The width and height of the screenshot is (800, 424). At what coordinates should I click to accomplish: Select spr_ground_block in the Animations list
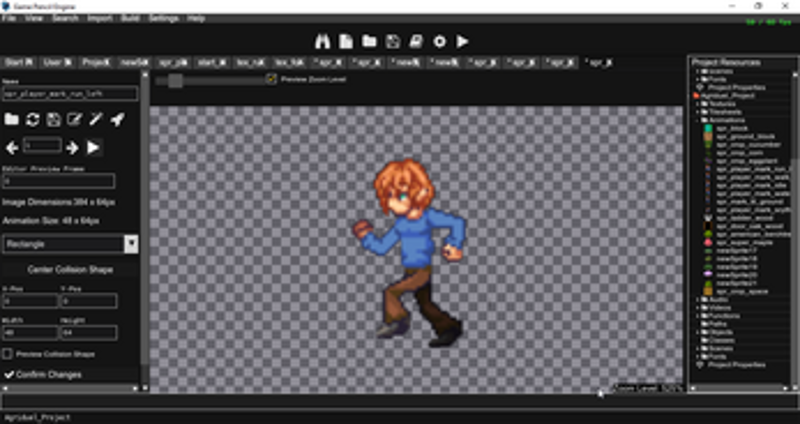745,137
